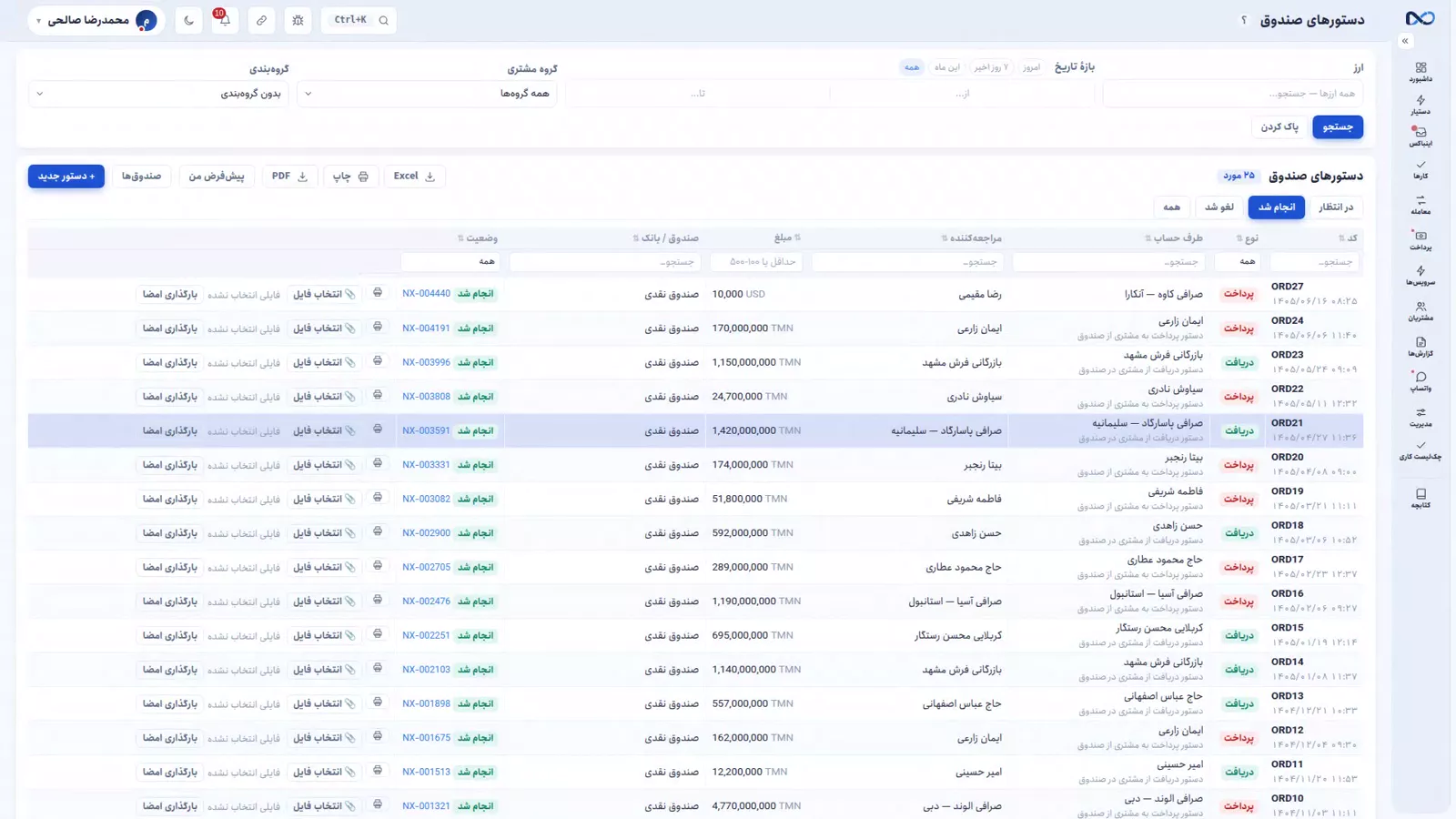This screenshot has width=1456, height=819.
Task: Open the معامله trade sidebar icon
Action: click(x=1421, y=205)
